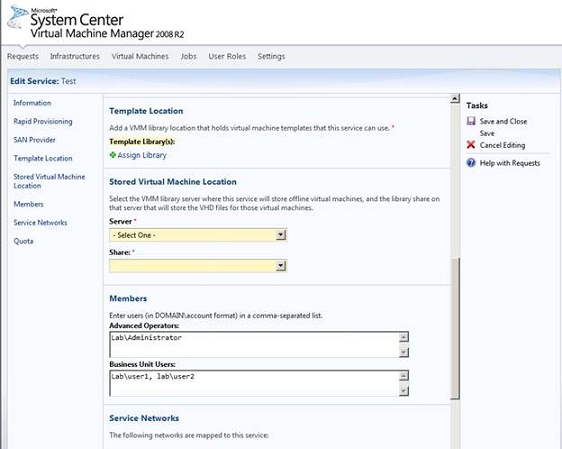This screenshot has width=562, height=449.
Task: Open the Infrastructures menu
Action: tap(75, 56)
